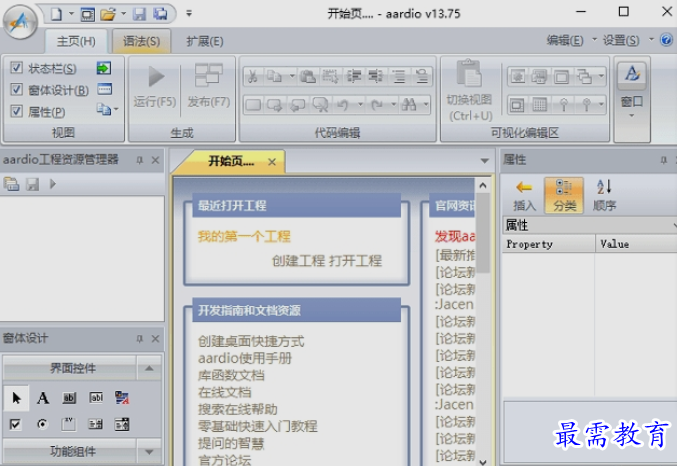Click the undo arrow icon in 代码编辑

tap(343, 105)
